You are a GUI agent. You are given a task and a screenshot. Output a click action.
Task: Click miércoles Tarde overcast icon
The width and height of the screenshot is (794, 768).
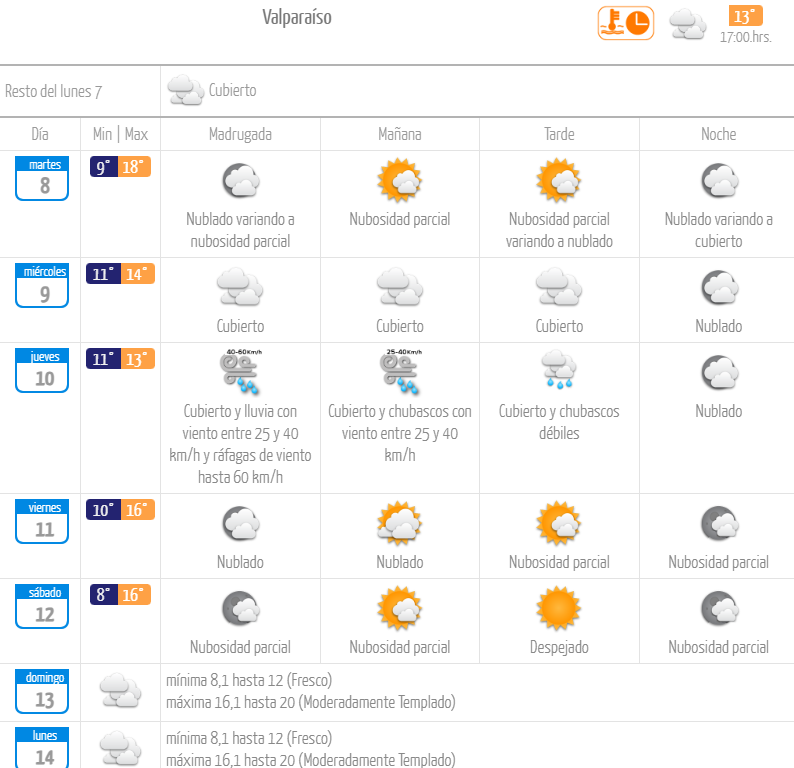click(559, 287)
